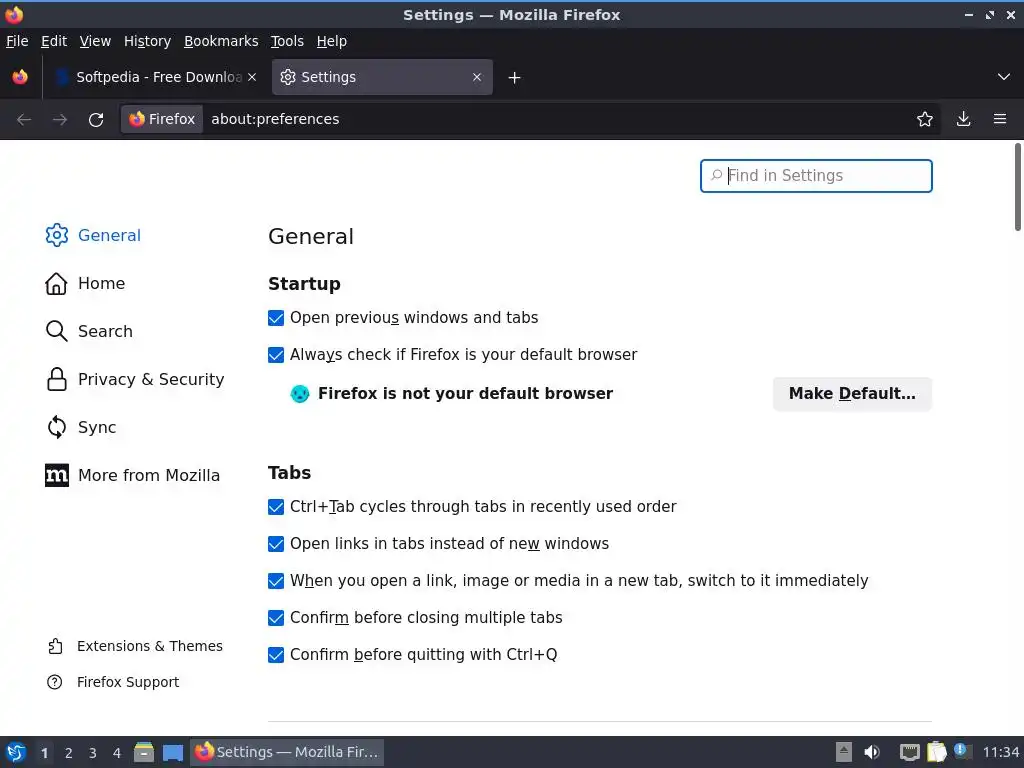Image resolution: width=1024 pixels, height=768 pixels.
Task: Close the Softpedia tab
Action: point(252,77)
